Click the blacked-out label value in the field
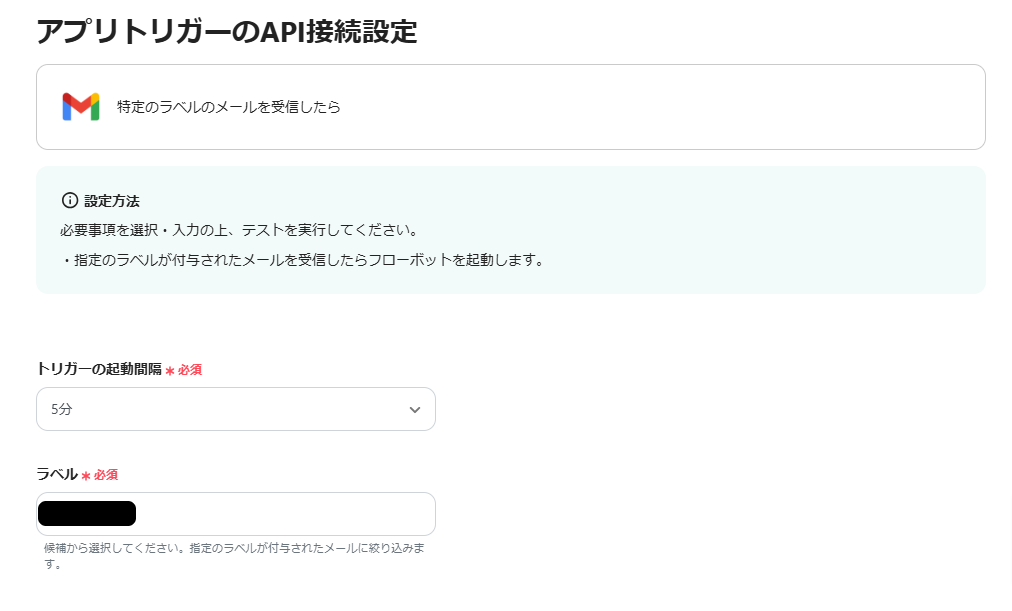Image resolution: width=1012 pixels, height=611 pixels. click(x=86, y=514)
